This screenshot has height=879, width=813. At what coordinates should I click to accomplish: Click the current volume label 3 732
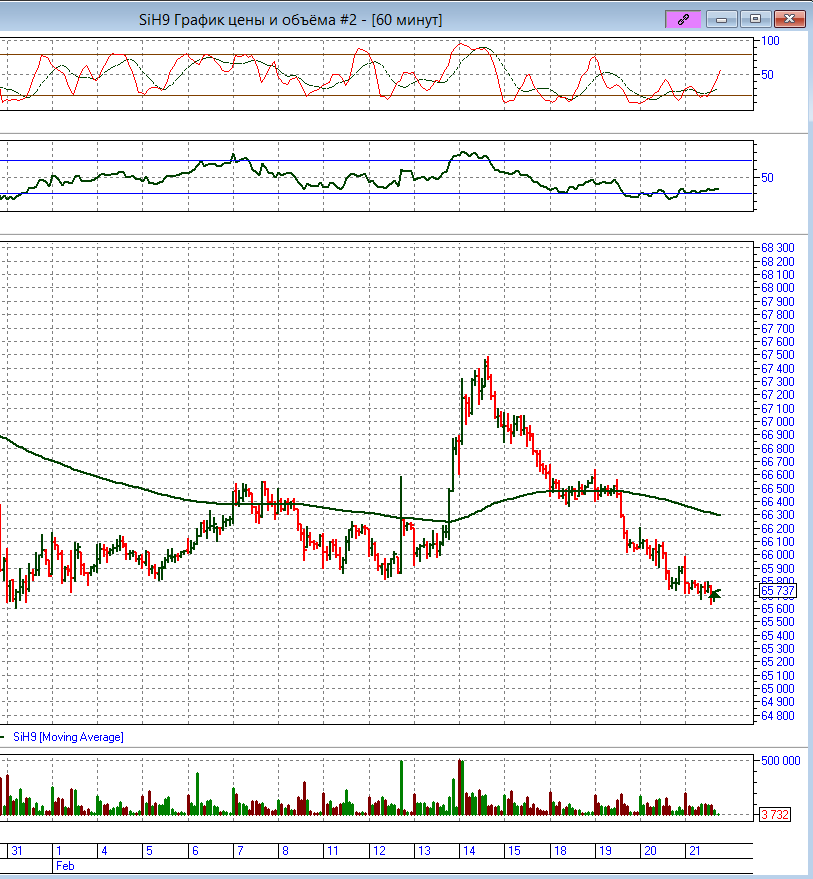(776, 815)
